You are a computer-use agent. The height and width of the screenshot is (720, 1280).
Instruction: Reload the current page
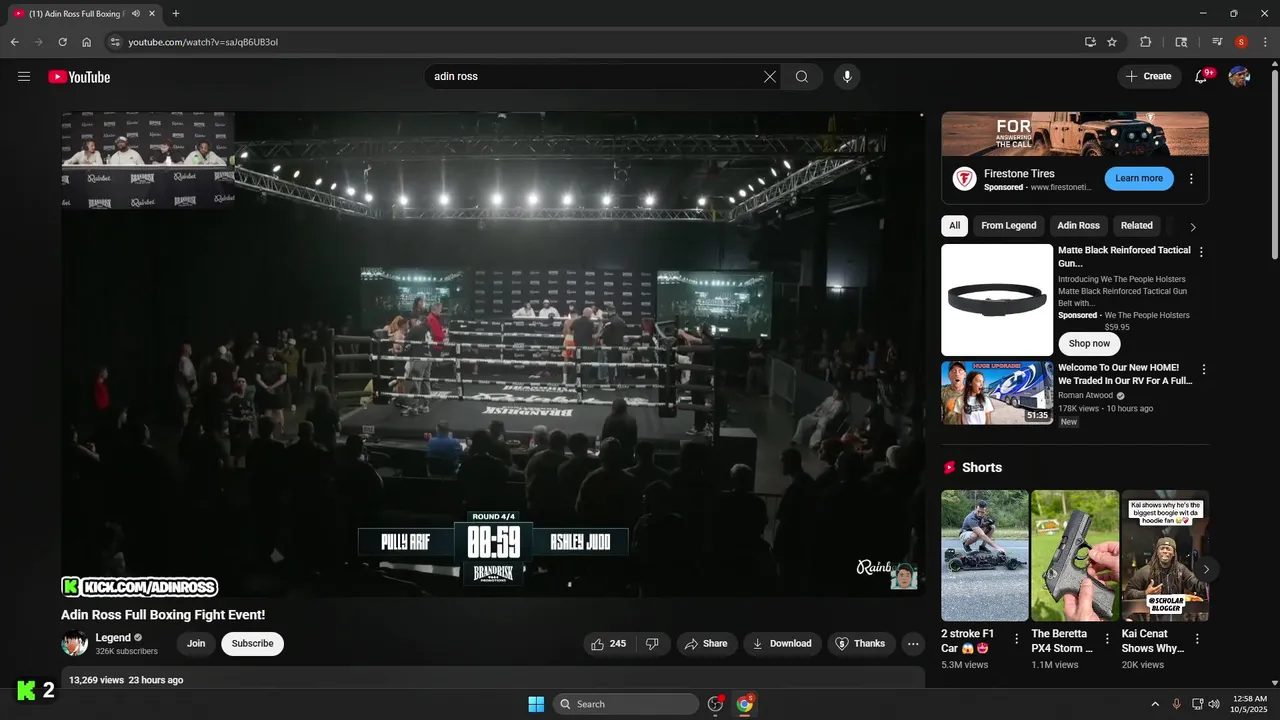(x=62, y=42)
